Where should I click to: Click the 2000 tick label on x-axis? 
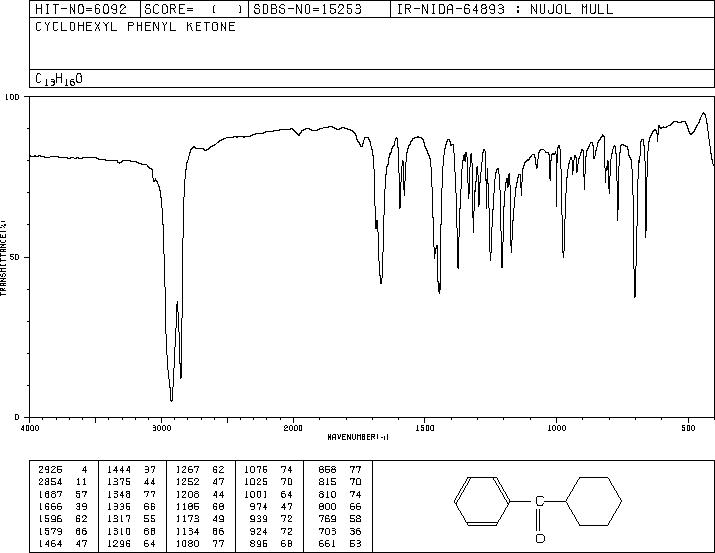pyautogui.click(x=293, y=428)
